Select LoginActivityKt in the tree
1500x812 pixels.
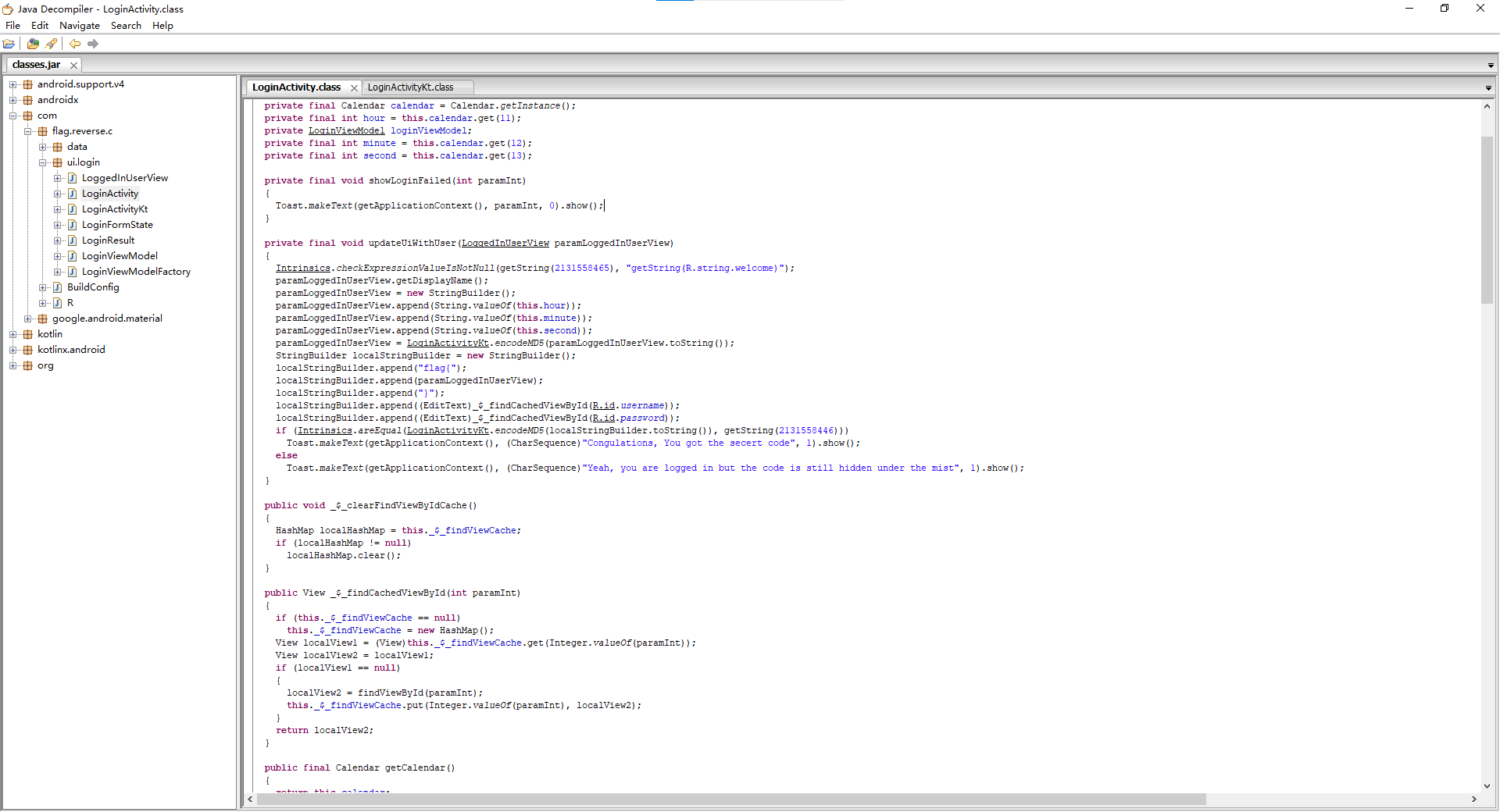click(x=115, y=209)
